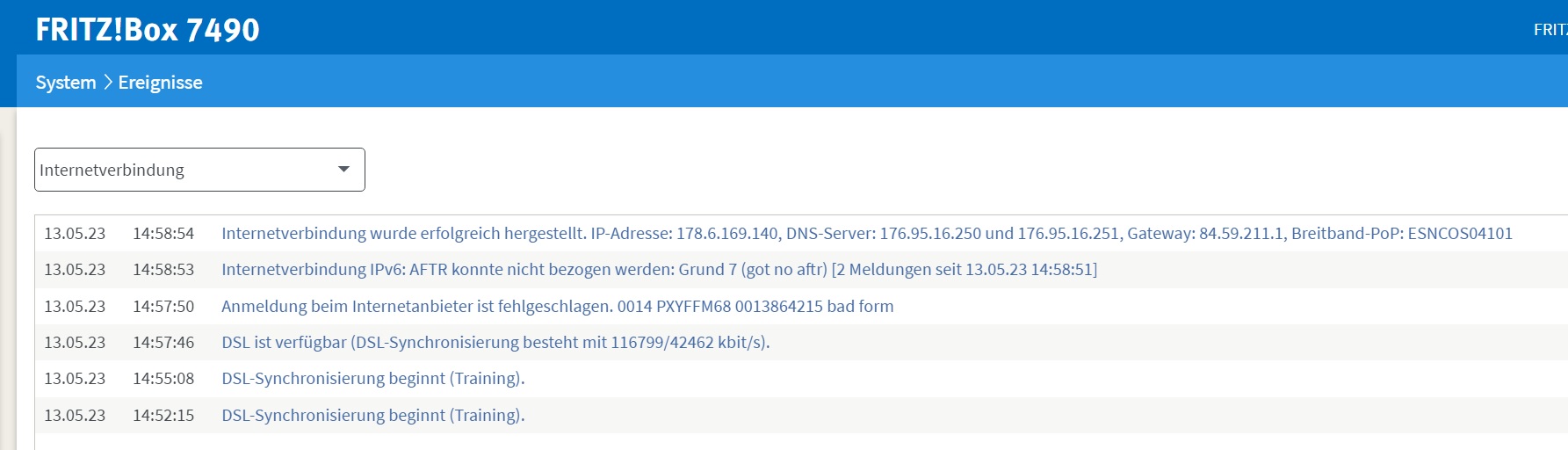Click the time 14:57:50 in the log
The width and height of the screenshot is (1568, 450).
tap(163, 307)
